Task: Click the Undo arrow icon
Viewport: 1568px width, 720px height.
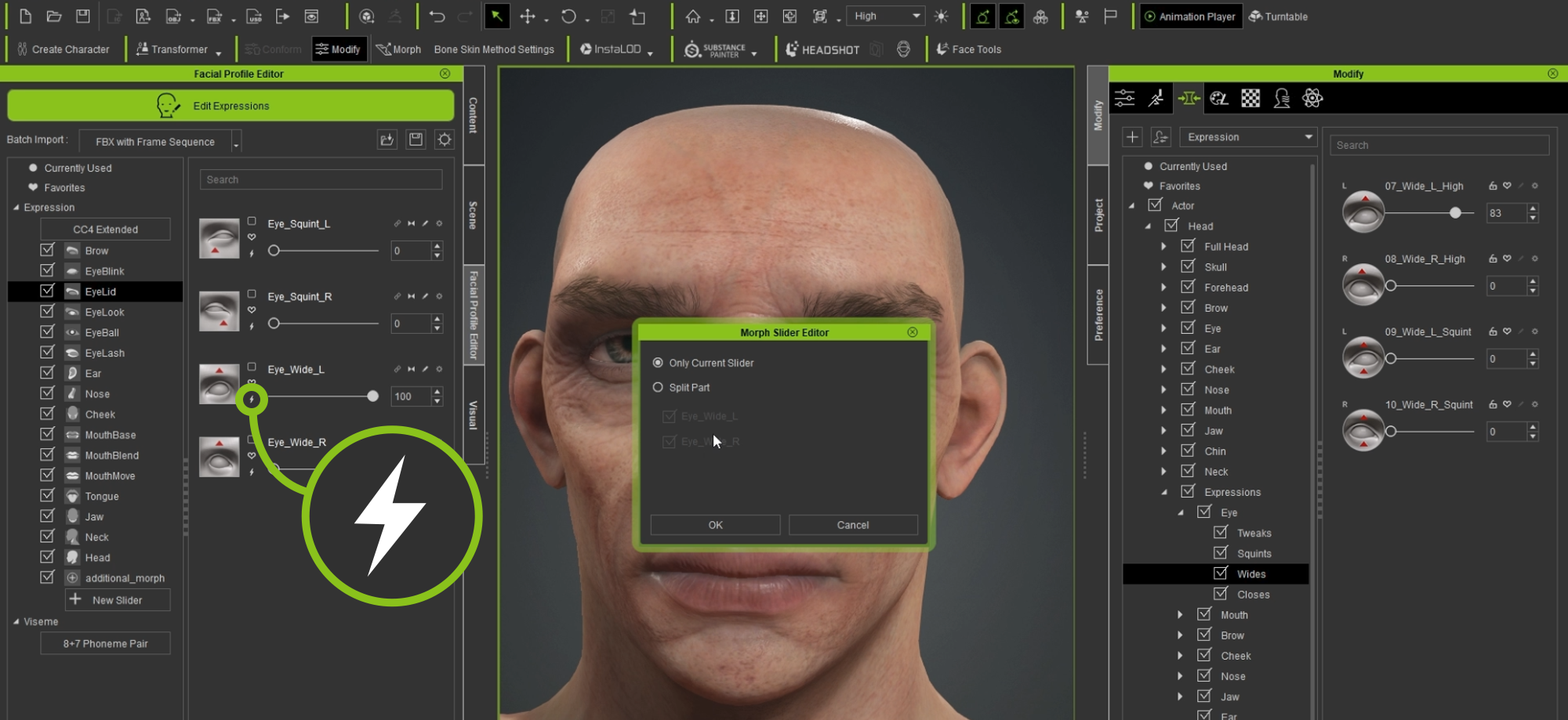Action: [x=437, y=16]
